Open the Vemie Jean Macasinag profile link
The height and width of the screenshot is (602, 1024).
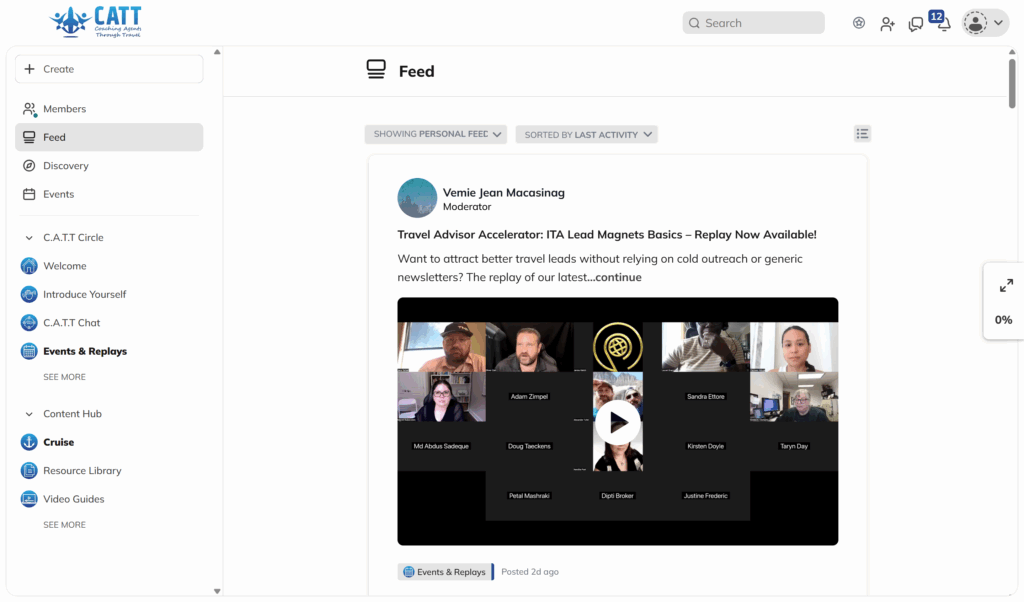point(504,193)
